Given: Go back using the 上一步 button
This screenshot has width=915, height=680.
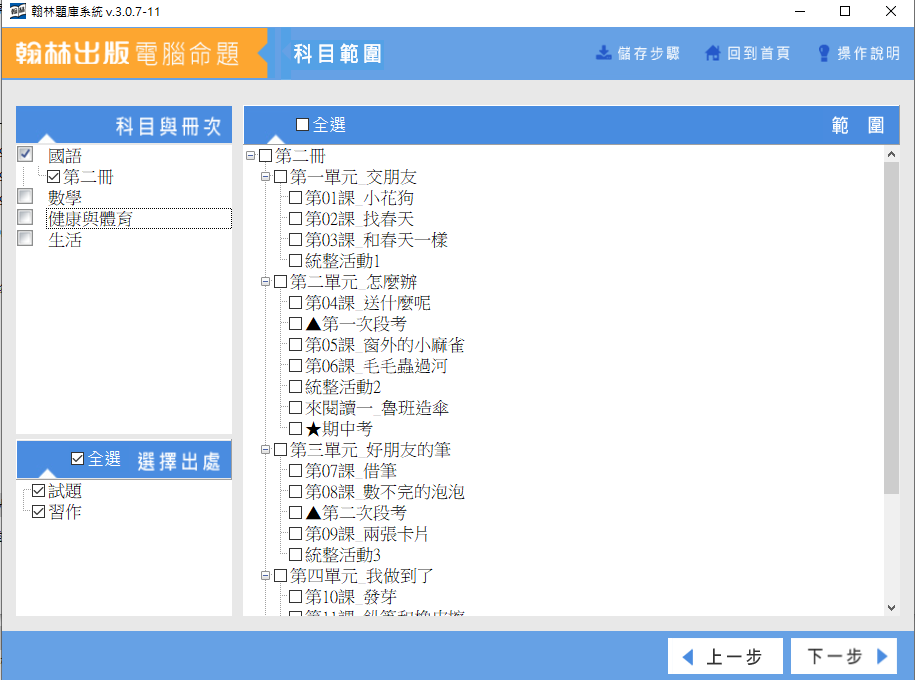Looking at the screenshot, I should (722, 657).
